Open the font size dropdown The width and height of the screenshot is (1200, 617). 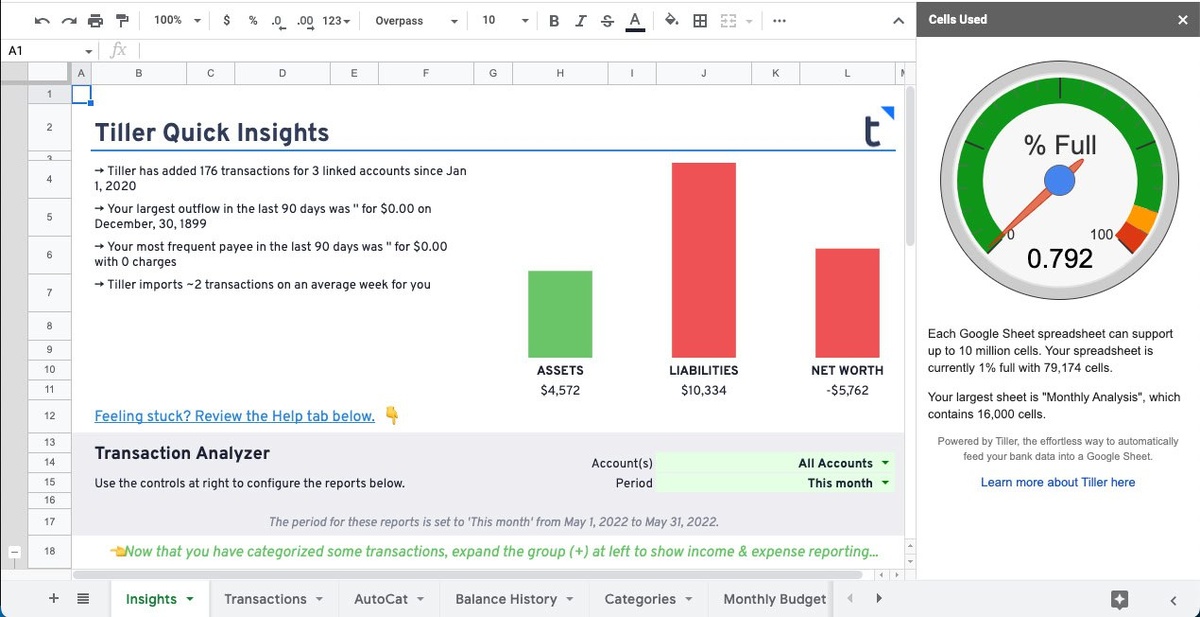[x=505, y=20]
